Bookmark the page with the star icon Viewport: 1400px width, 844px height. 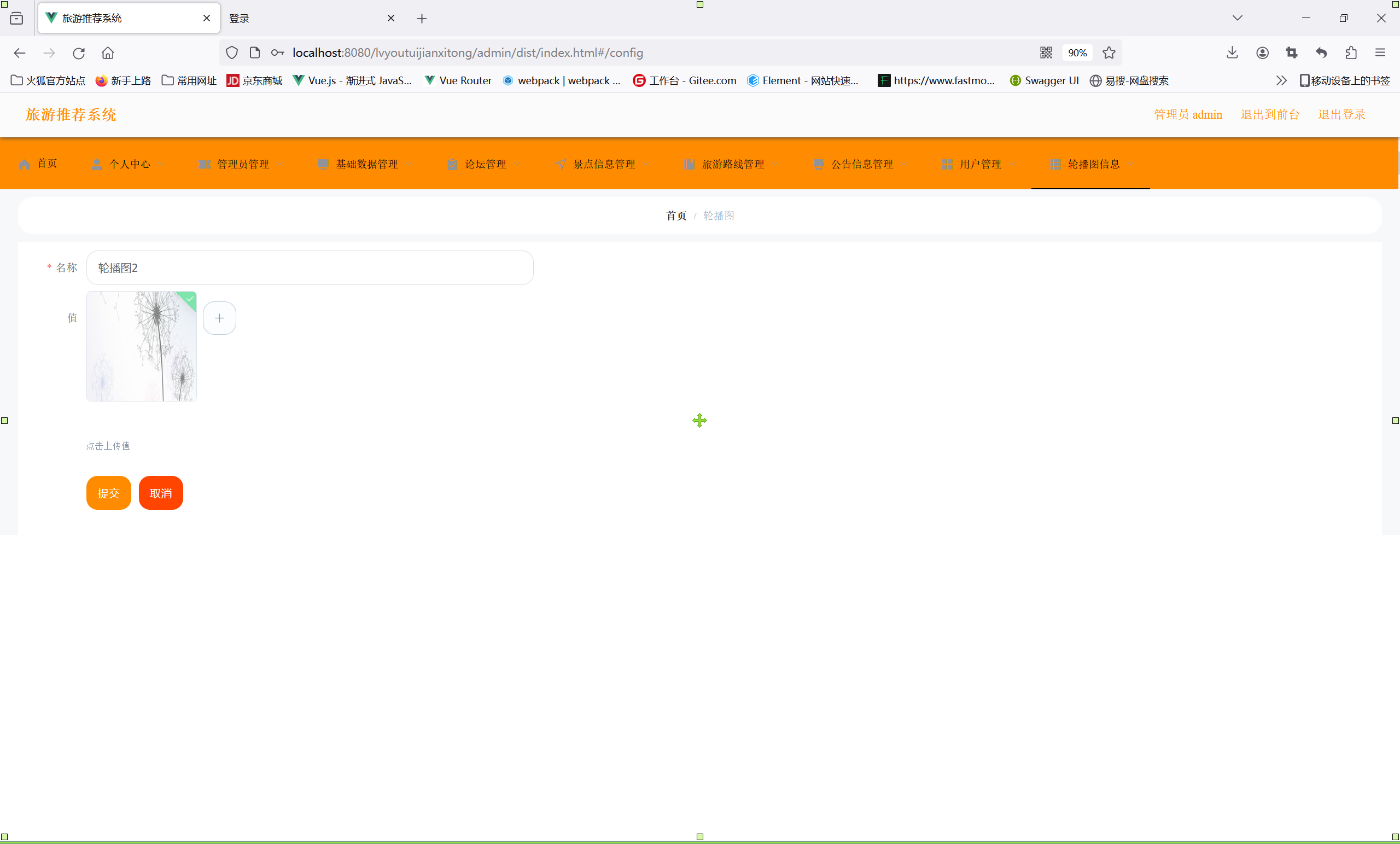(1109, 53)
